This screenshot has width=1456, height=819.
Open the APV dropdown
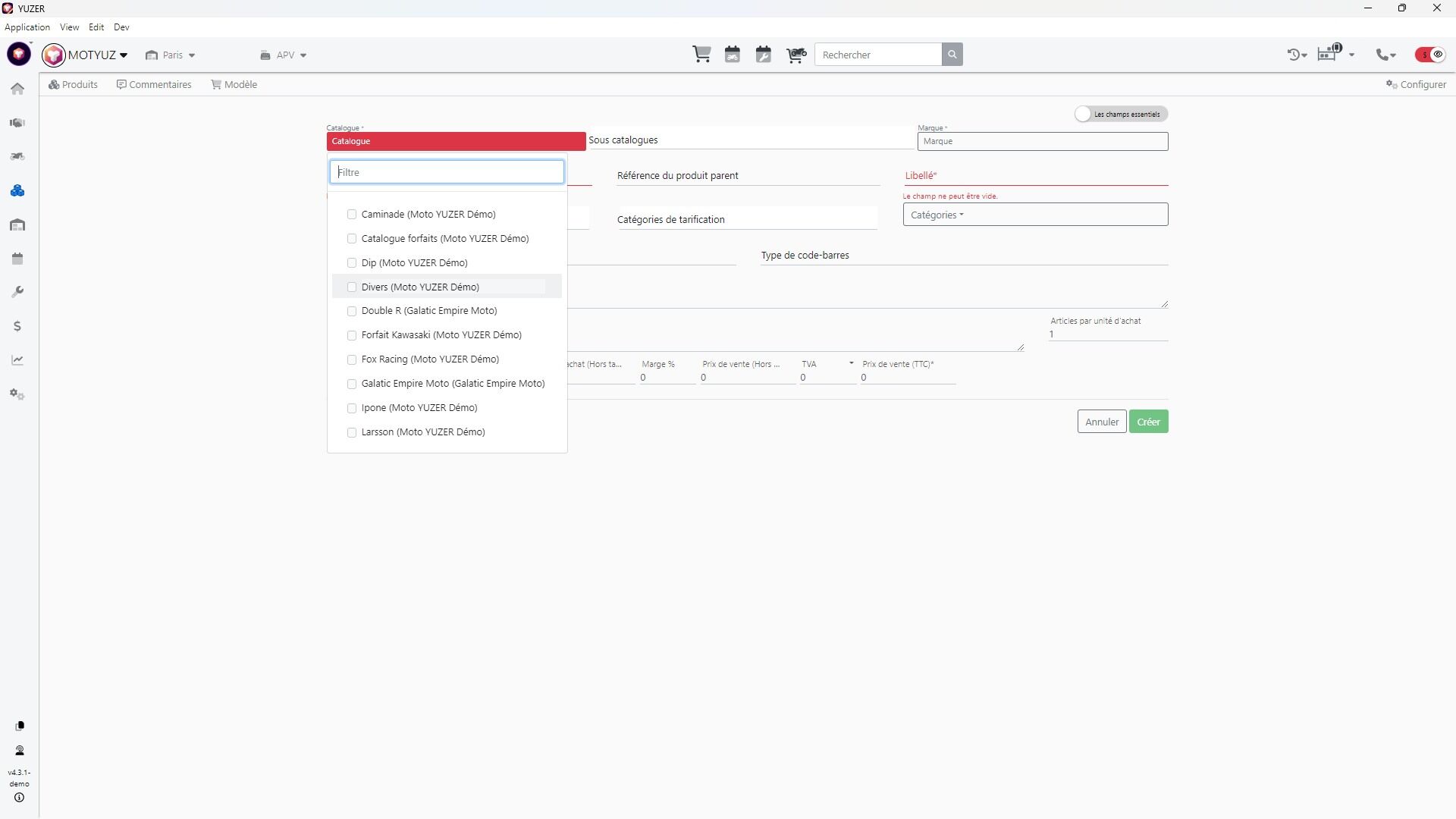(284, 55)
